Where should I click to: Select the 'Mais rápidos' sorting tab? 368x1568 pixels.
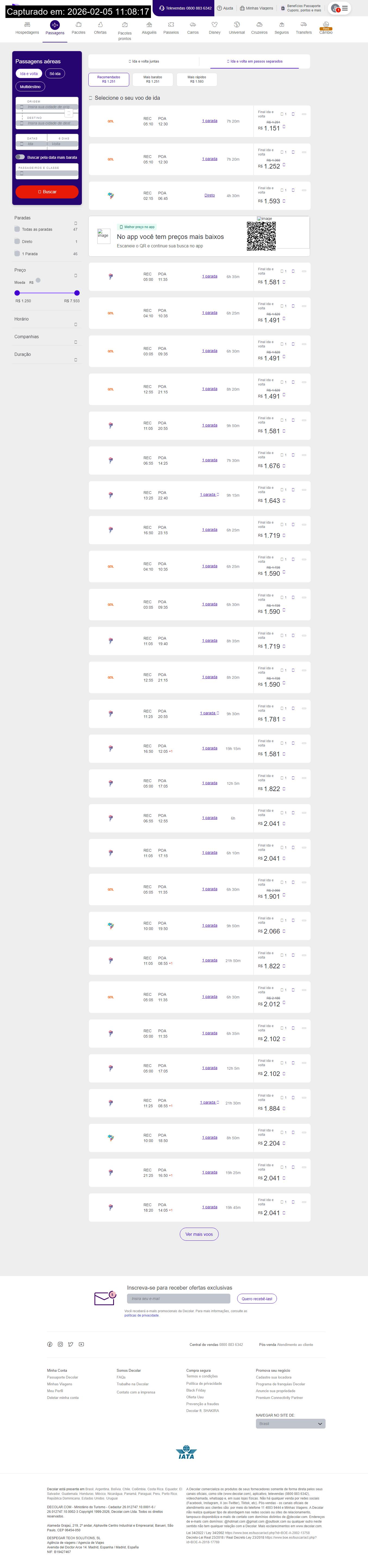[x=196, y=79]
